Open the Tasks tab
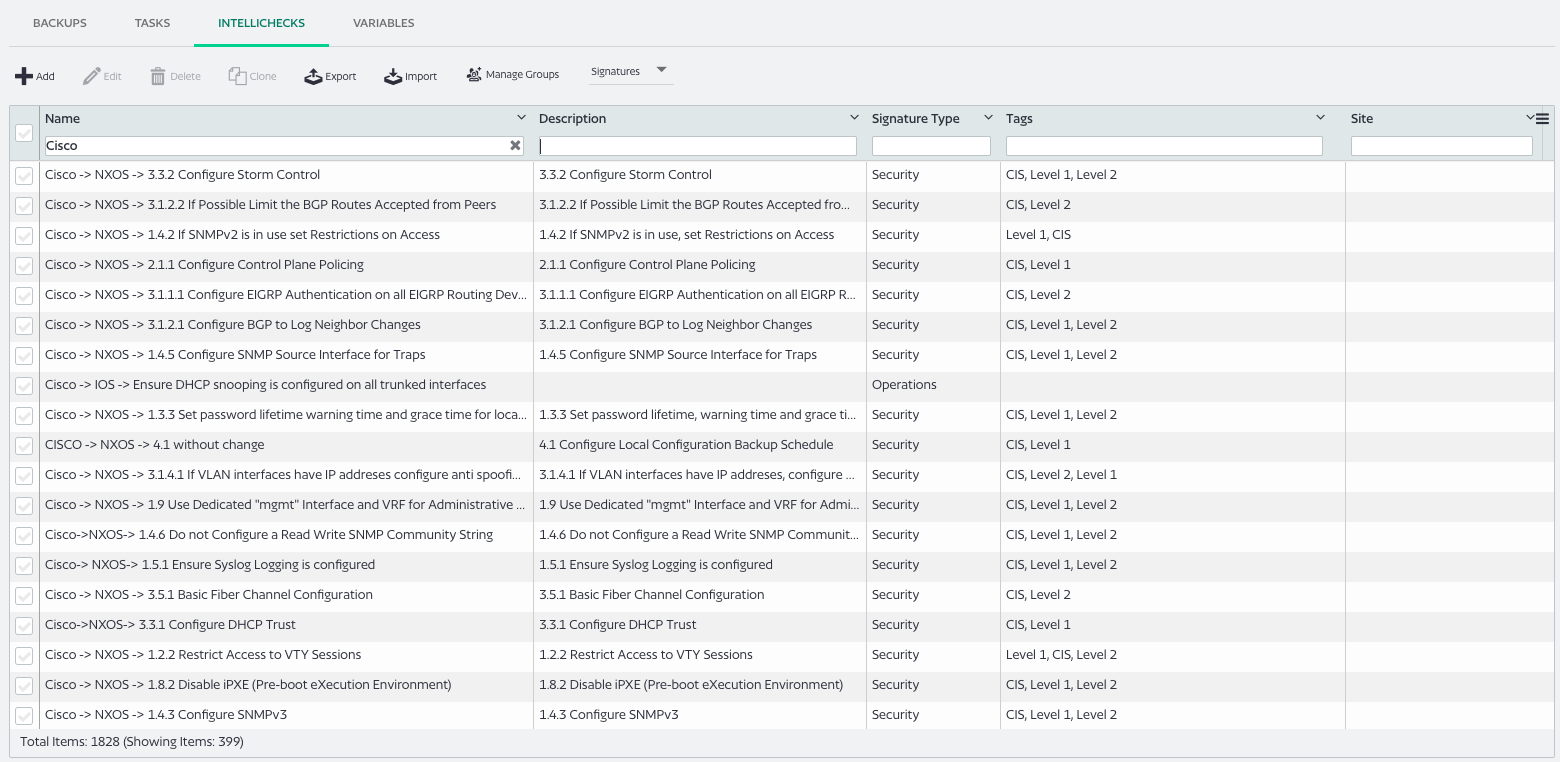This screenshot has width=1560, height=762. tap(152, 23)
